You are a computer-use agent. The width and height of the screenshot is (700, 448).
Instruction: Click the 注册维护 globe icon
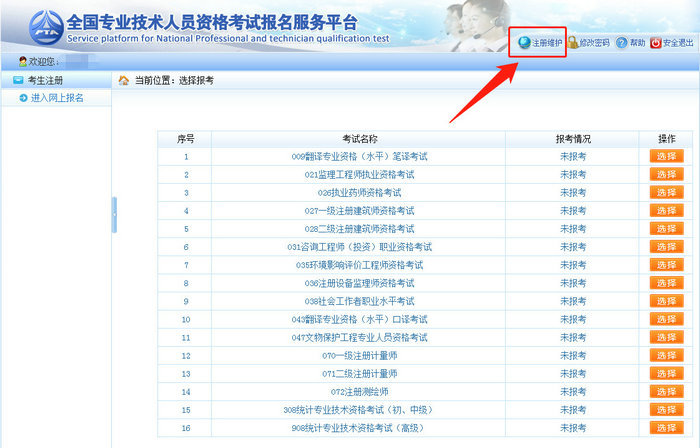[524, 43]
